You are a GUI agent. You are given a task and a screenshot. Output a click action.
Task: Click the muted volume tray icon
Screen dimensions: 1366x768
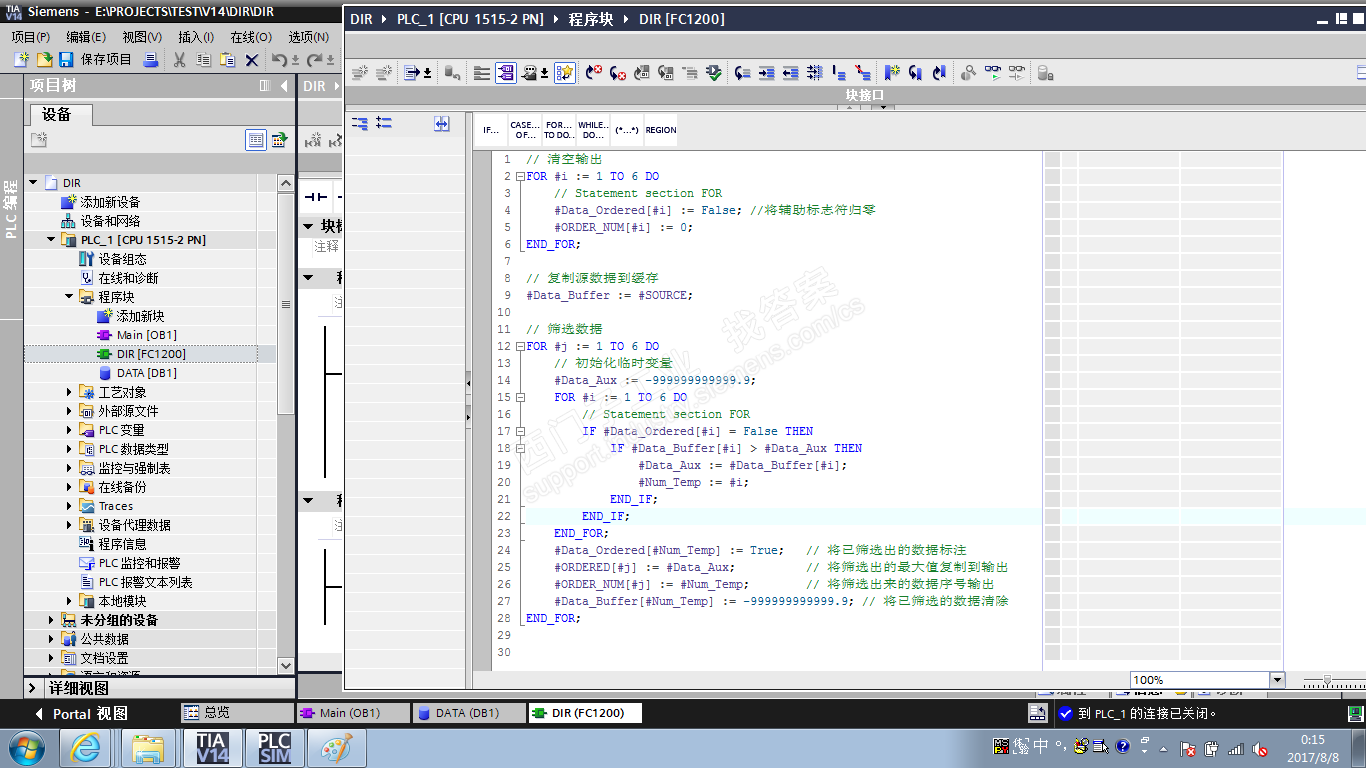point(1260,748)
